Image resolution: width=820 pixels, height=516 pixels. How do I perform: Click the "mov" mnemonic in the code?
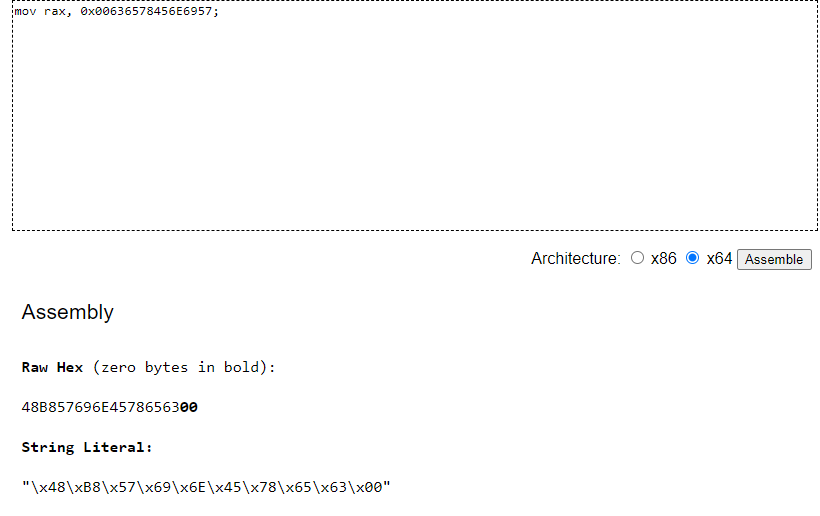pyautogui.click(x=25, y=11)
